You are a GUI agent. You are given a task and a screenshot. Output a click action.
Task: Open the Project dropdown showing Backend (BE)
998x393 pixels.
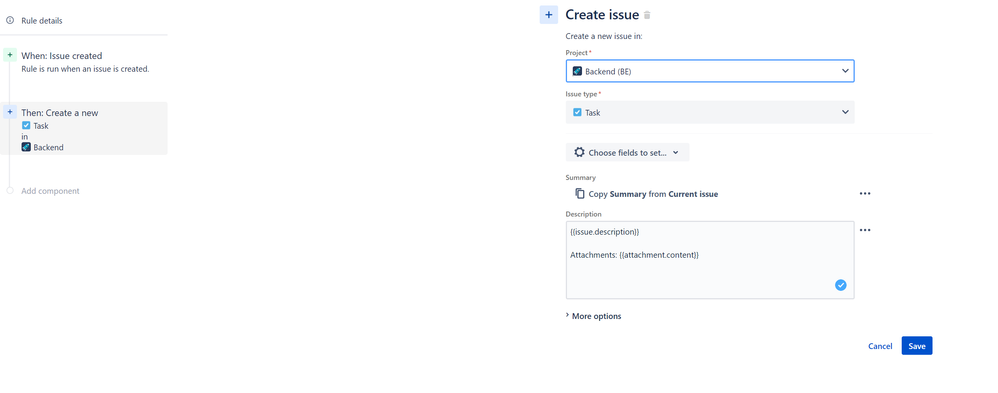click(x=710, y=71)
